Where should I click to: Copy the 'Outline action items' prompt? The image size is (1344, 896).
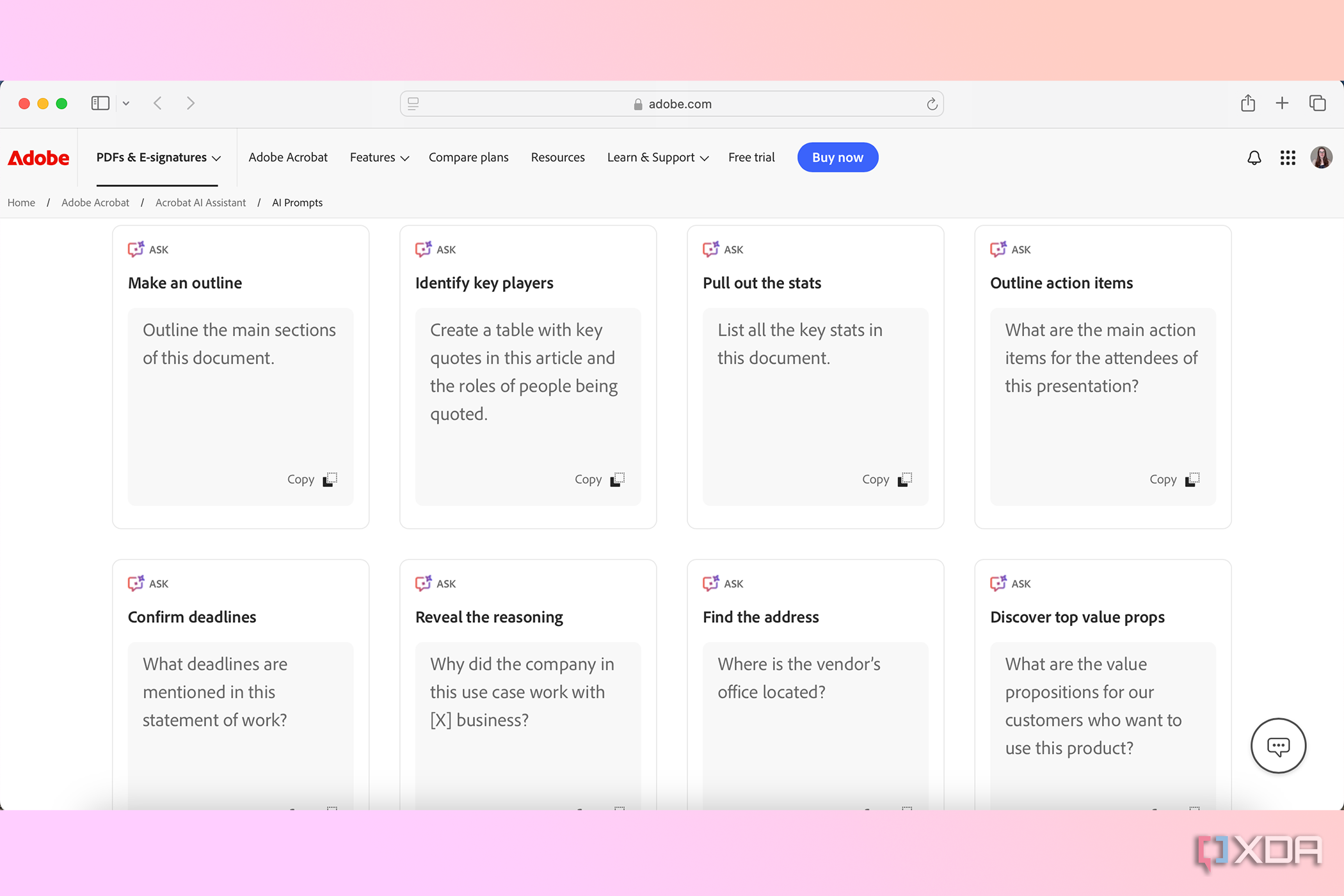coord(1174,479)
